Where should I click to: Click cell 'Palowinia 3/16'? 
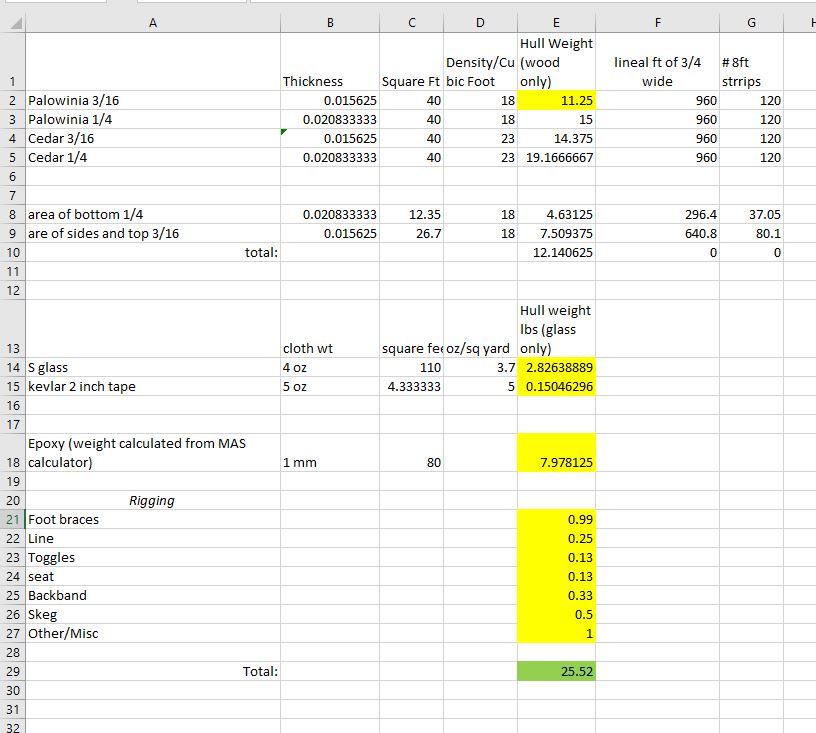[x=153, y=100]
